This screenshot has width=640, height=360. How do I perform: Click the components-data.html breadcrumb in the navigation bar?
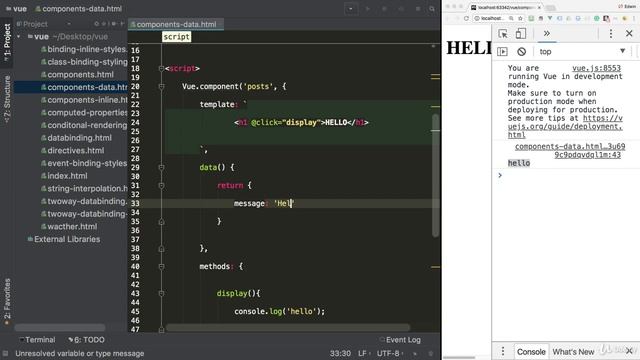point(78,9)
